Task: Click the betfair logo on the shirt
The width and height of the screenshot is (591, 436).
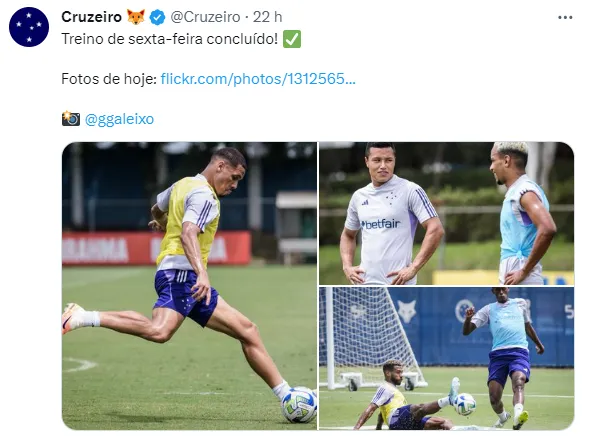Action: pyautogui.click(x=381, y=225)
